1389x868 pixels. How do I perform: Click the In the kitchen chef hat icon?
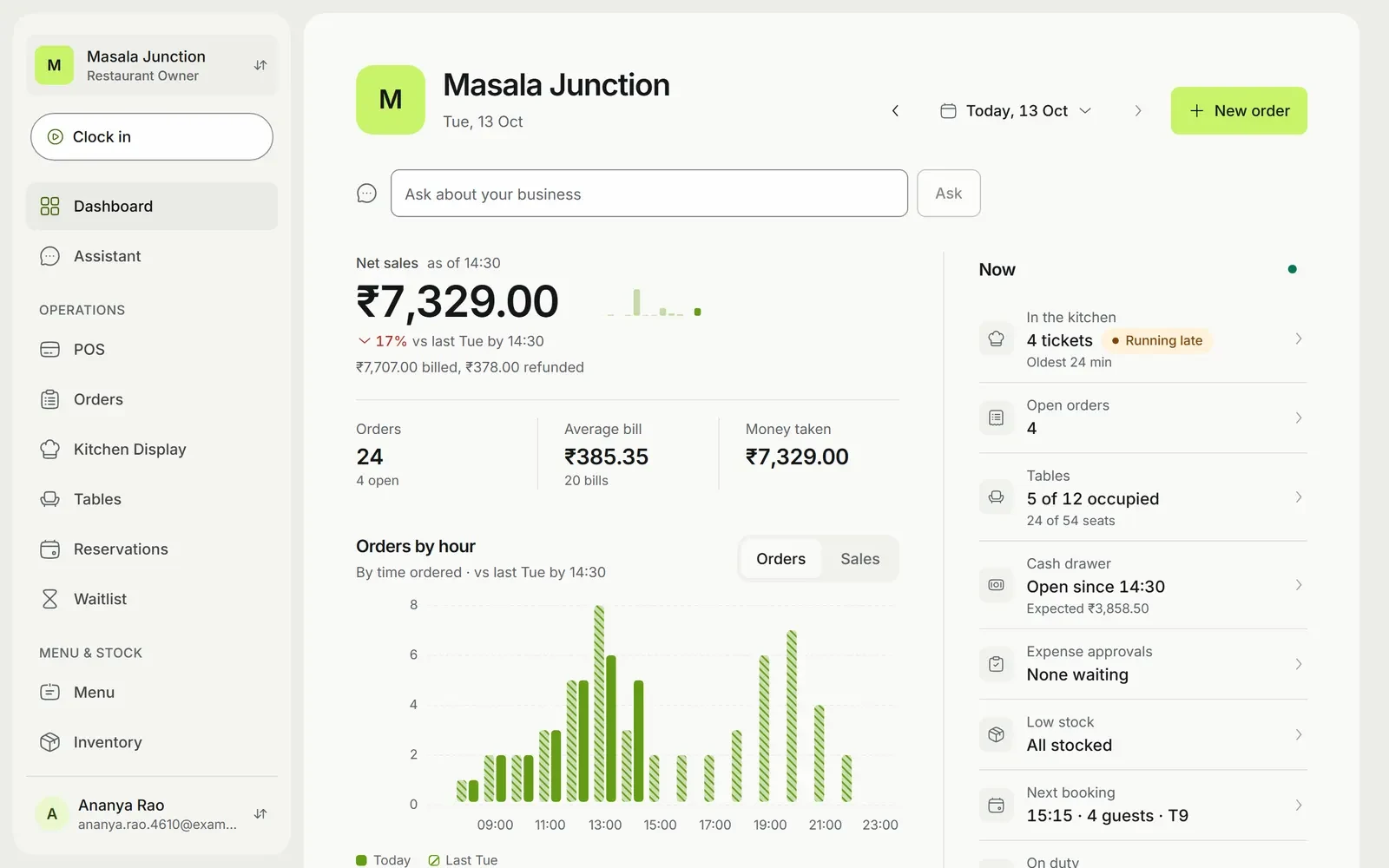997,339
